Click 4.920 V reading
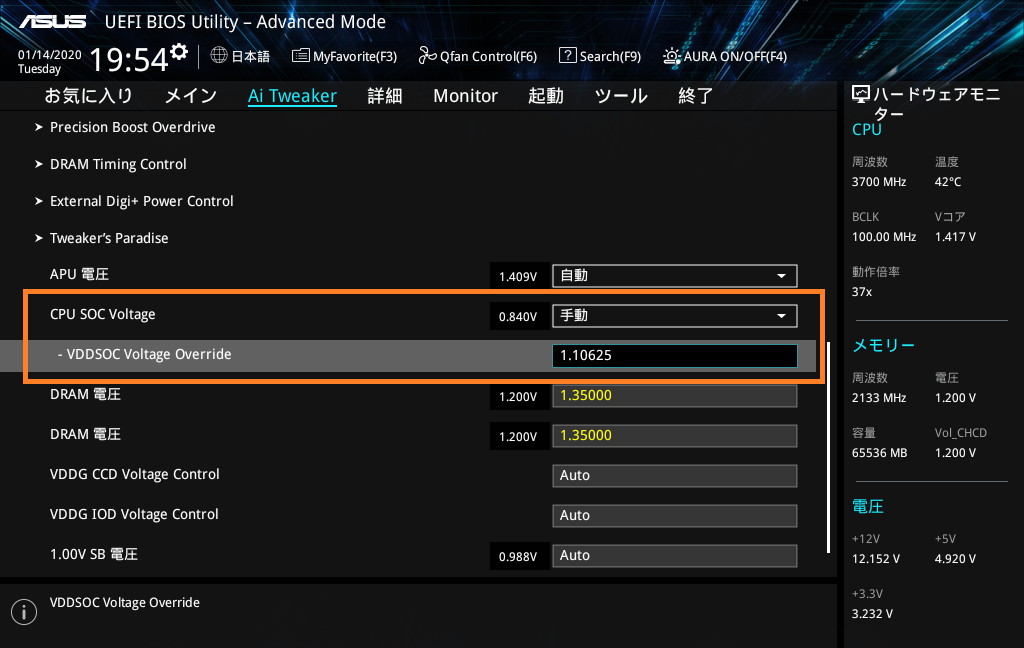Image resolution: width=1024 pixels, height=648 pixels. click(955, 559)
